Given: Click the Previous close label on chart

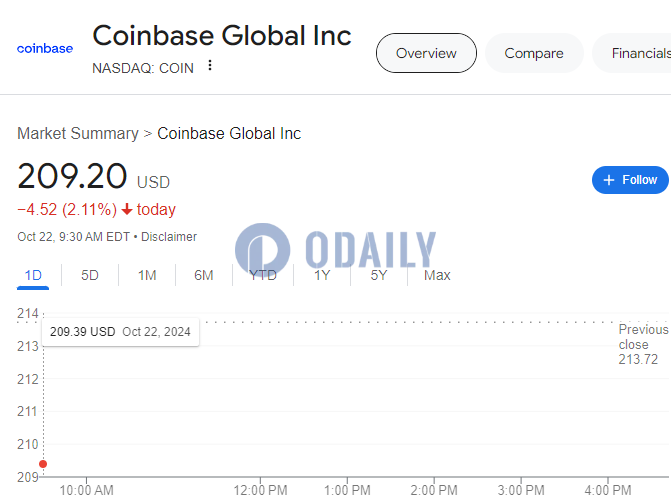Looking at the screenshot, I should [642, 337].
